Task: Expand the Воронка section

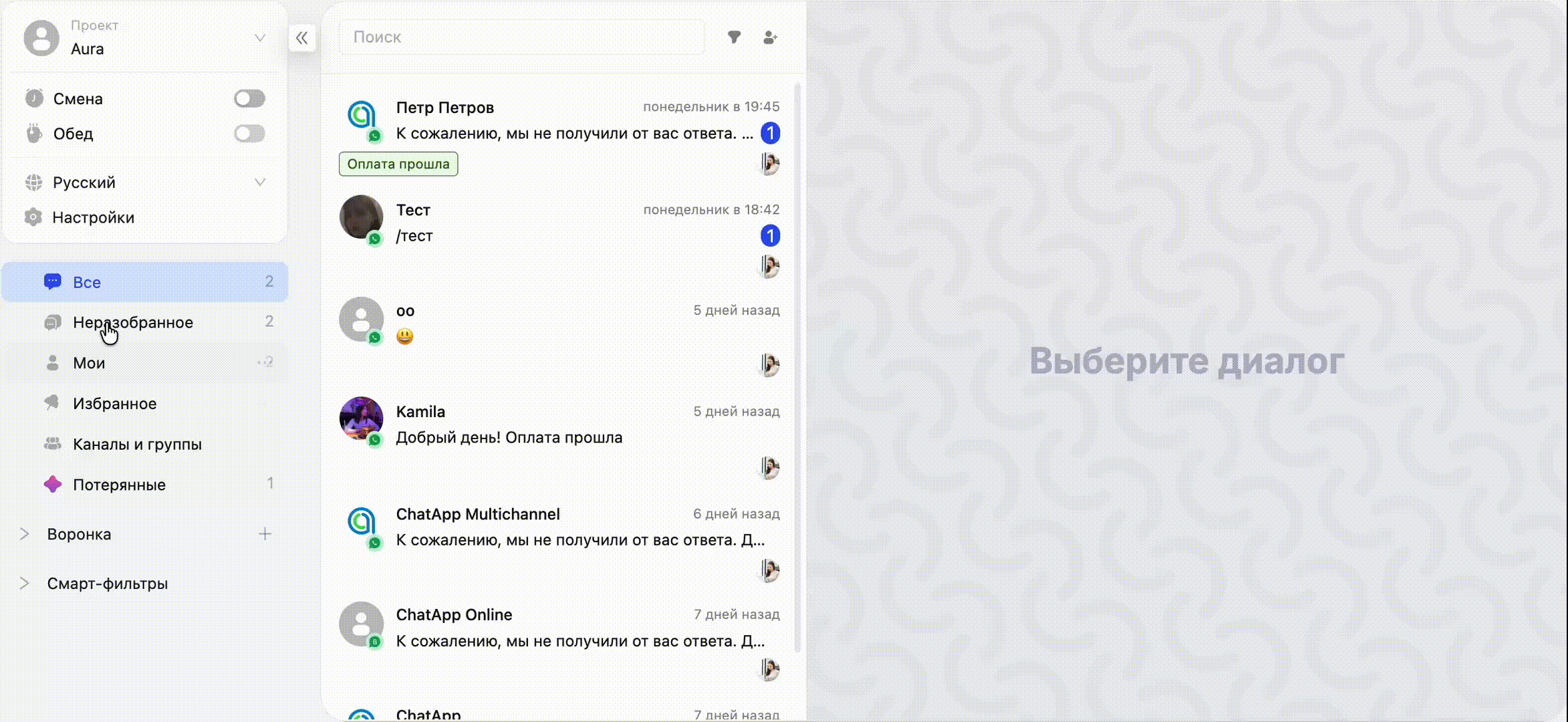Action: click(x=25, y=533)
